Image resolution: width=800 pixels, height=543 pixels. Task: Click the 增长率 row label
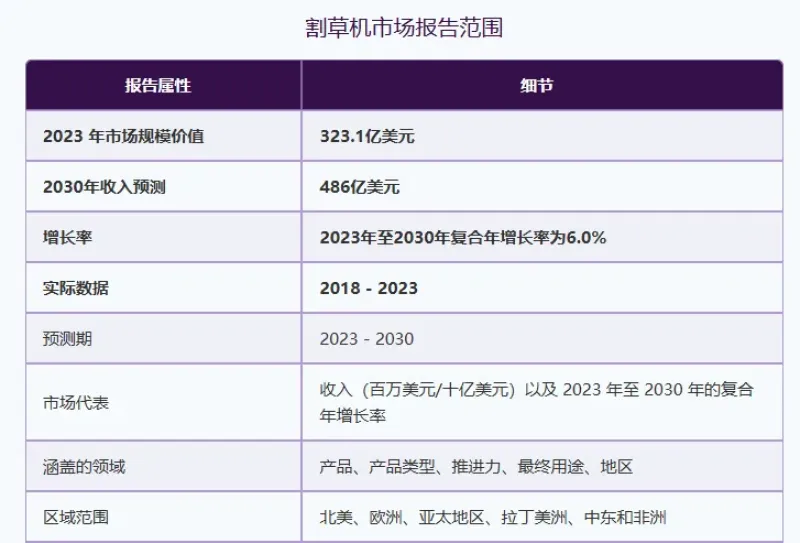pyautogui.click(x=68, y=238)
